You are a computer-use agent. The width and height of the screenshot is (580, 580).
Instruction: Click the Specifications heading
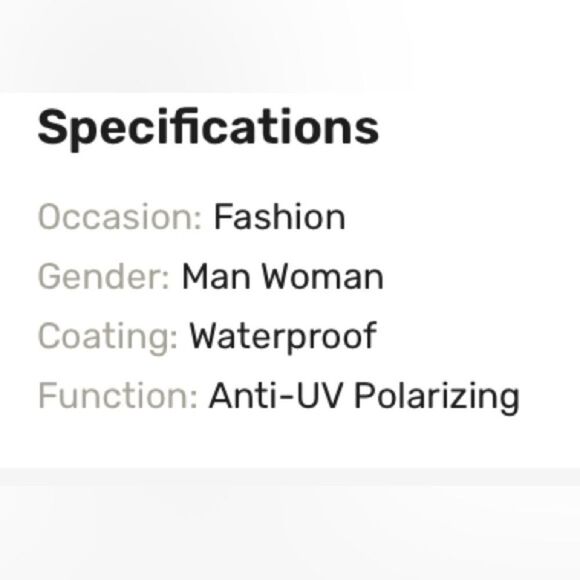[208, 129]
